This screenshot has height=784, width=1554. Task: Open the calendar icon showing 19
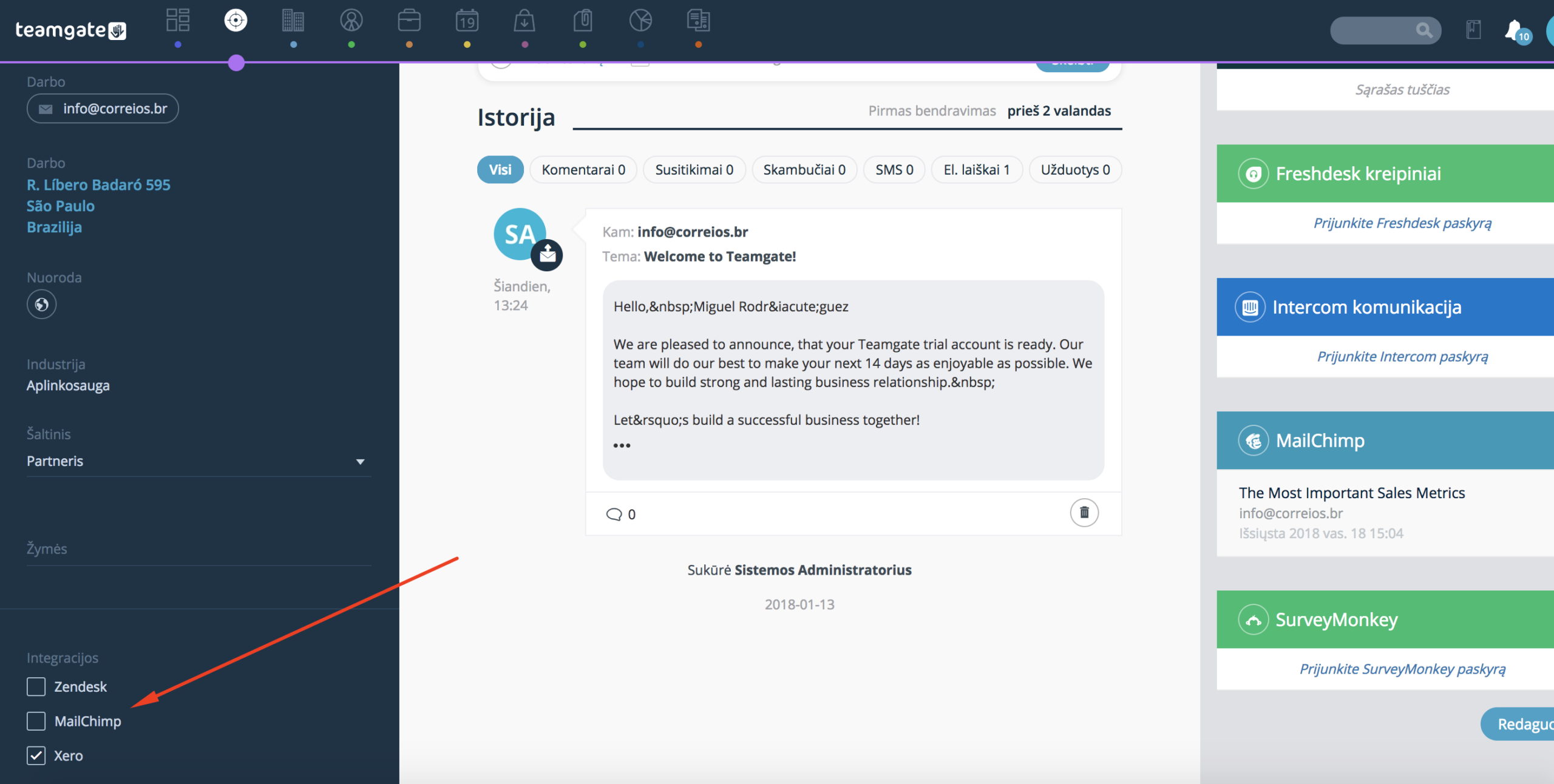click(x=467, y=21)
